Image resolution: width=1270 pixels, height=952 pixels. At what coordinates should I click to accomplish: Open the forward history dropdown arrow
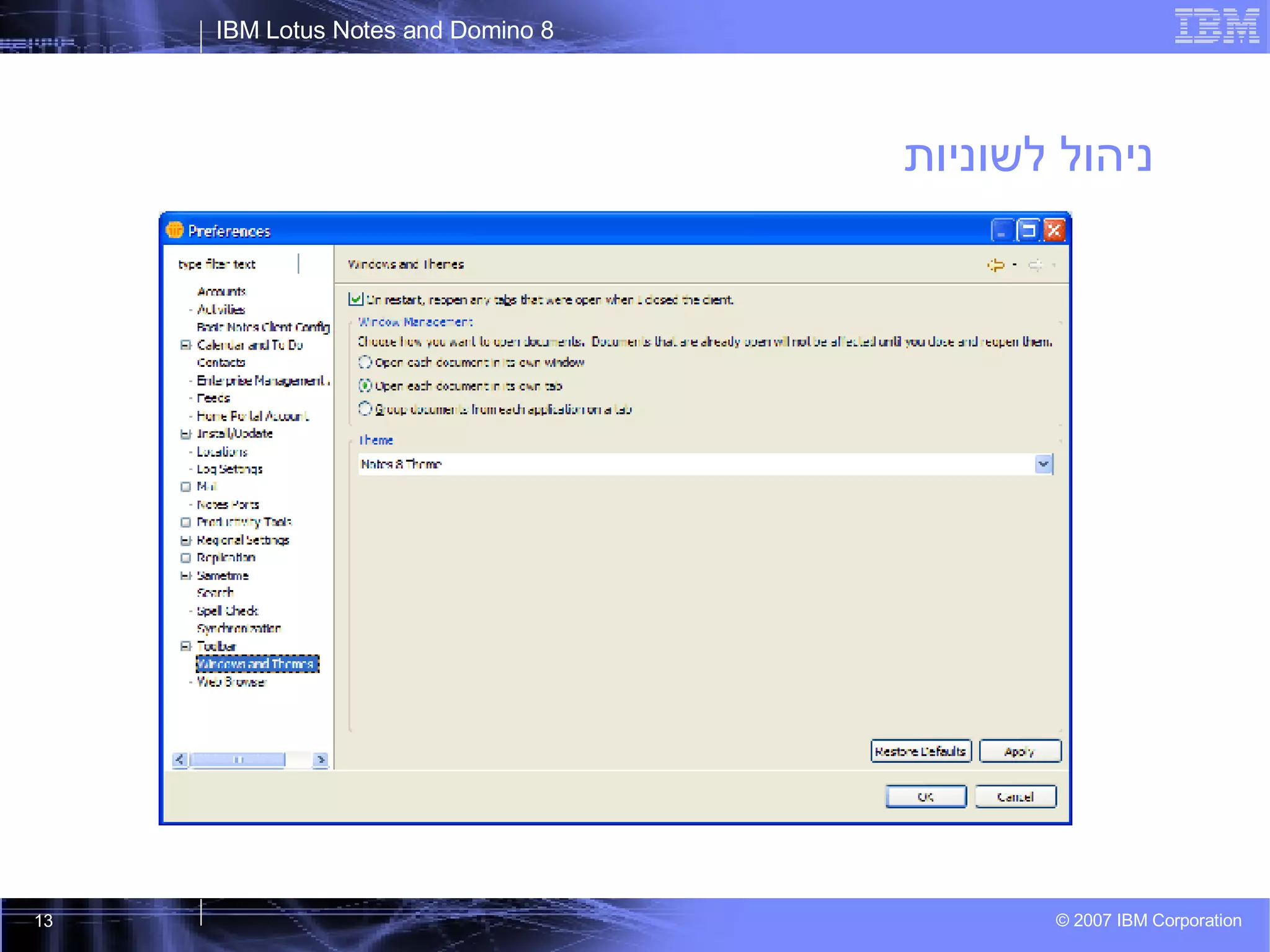(1054, 265)
